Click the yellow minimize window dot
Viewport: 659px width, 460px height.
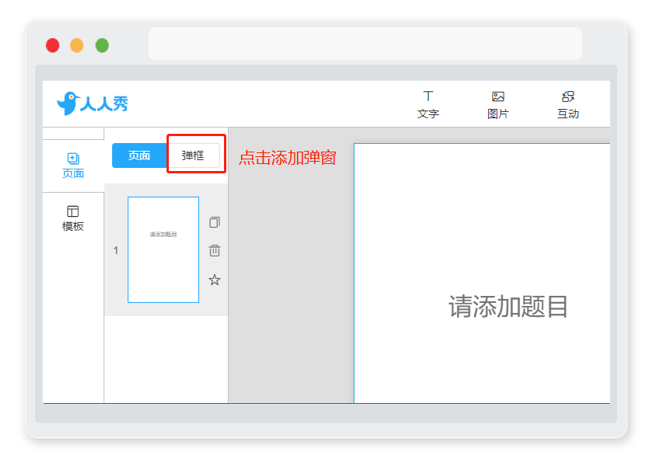click(x=77, y=45)
